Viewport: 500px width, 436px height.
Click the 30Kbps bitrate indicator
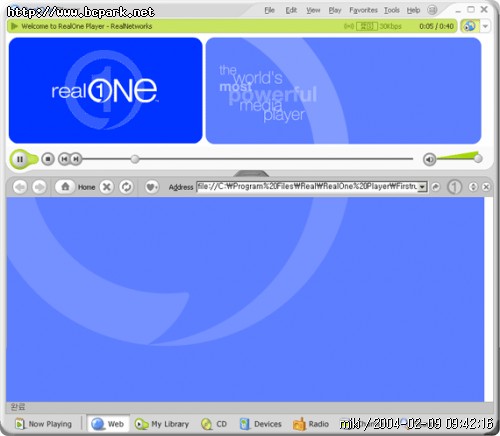click(390, 26)
